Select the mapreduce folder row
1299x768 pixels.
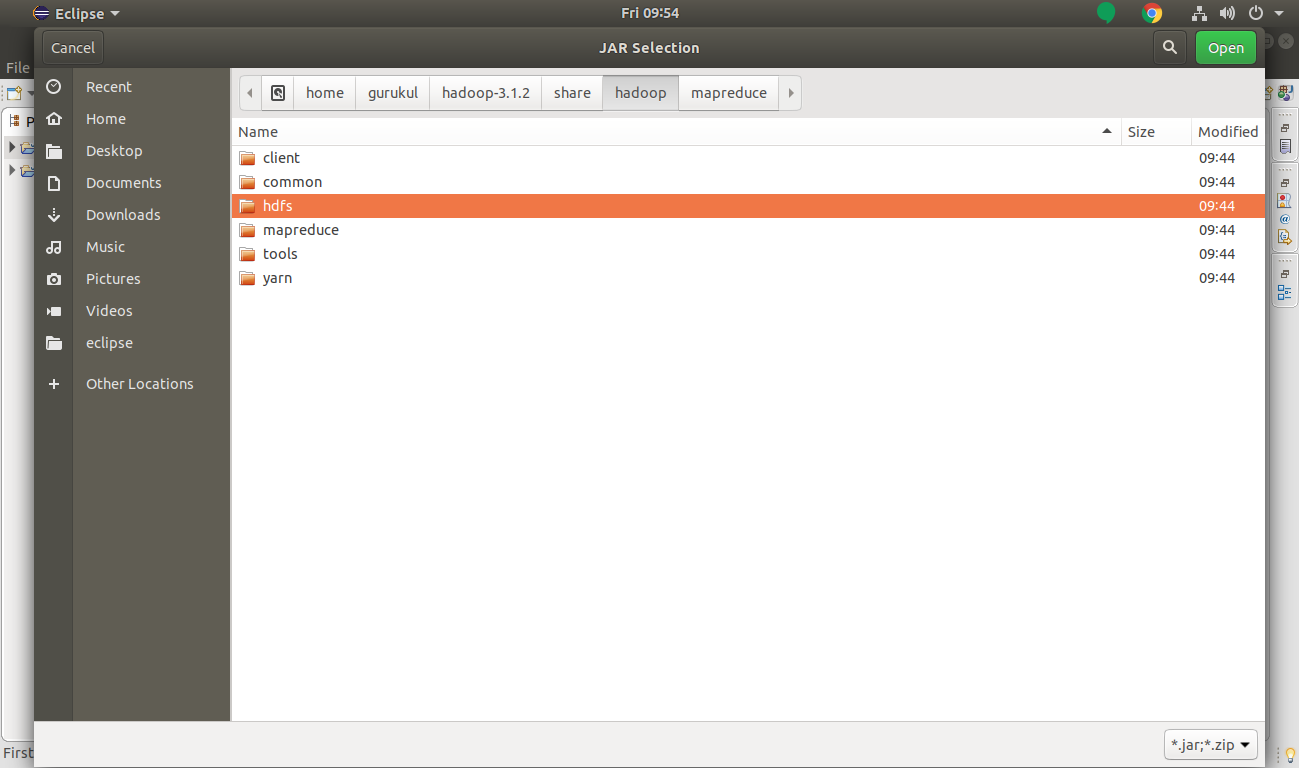[x=748, y=230]
